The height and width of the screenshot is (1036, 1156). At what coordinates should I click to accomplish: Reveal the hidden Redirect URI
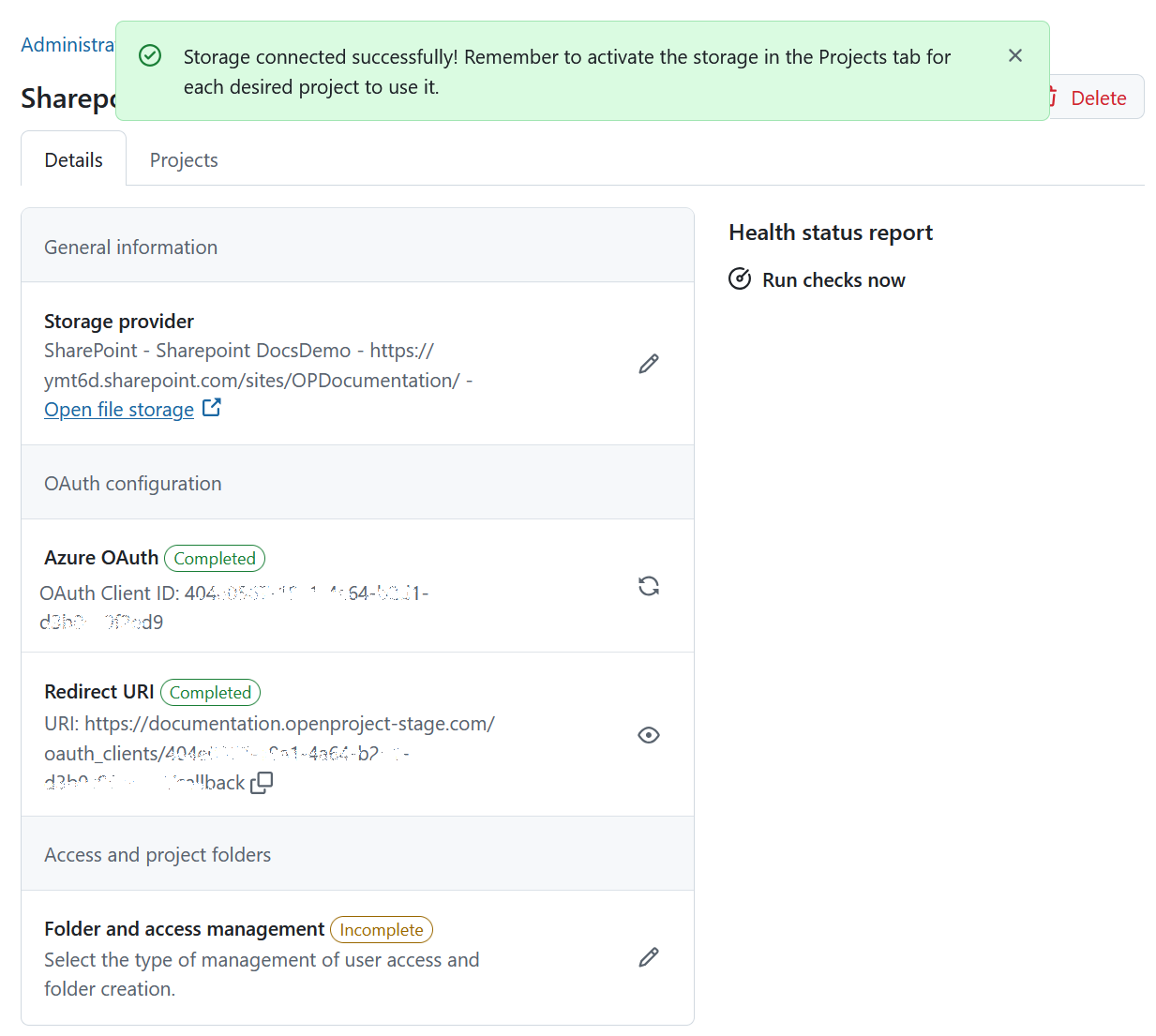click(648, 735)
